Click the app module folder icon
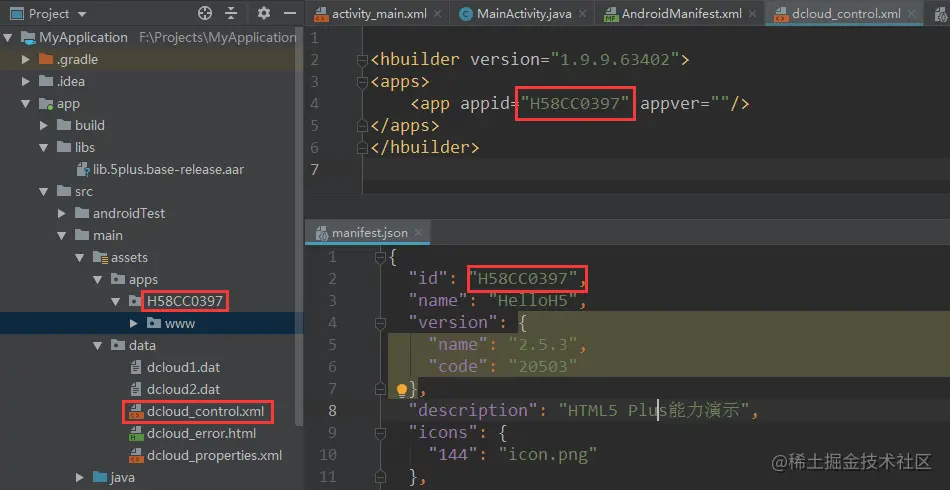This screenshot has height=490, width=950. click(x=46, y=104)
